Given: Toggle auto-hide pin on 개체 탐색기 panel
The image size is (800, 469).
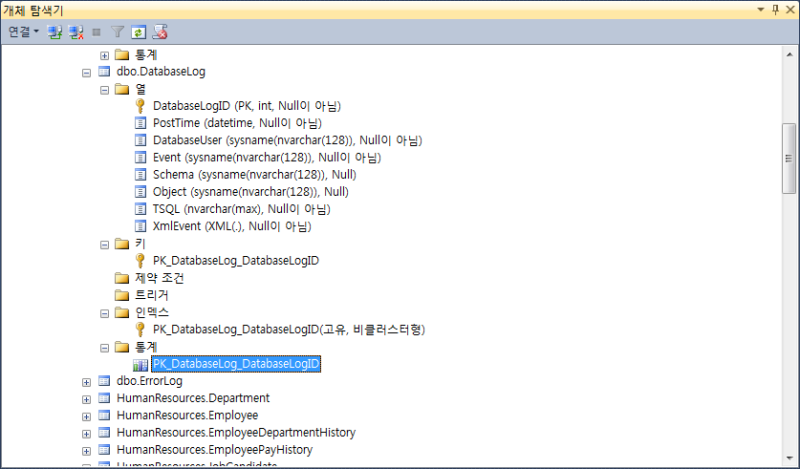Looking at the screenshot, I should pyautogui.click(x=775, y=9).
